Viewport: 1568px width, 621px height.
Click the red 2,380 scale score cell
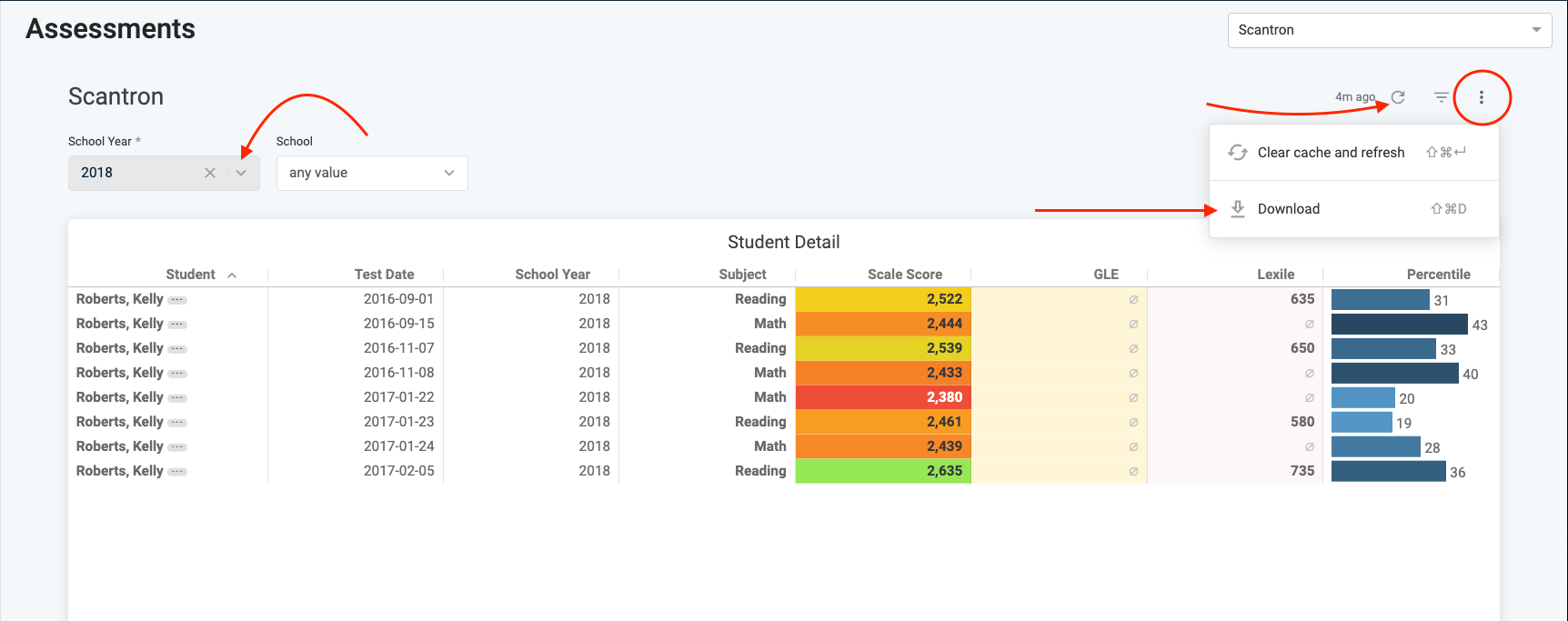[883, 397]
